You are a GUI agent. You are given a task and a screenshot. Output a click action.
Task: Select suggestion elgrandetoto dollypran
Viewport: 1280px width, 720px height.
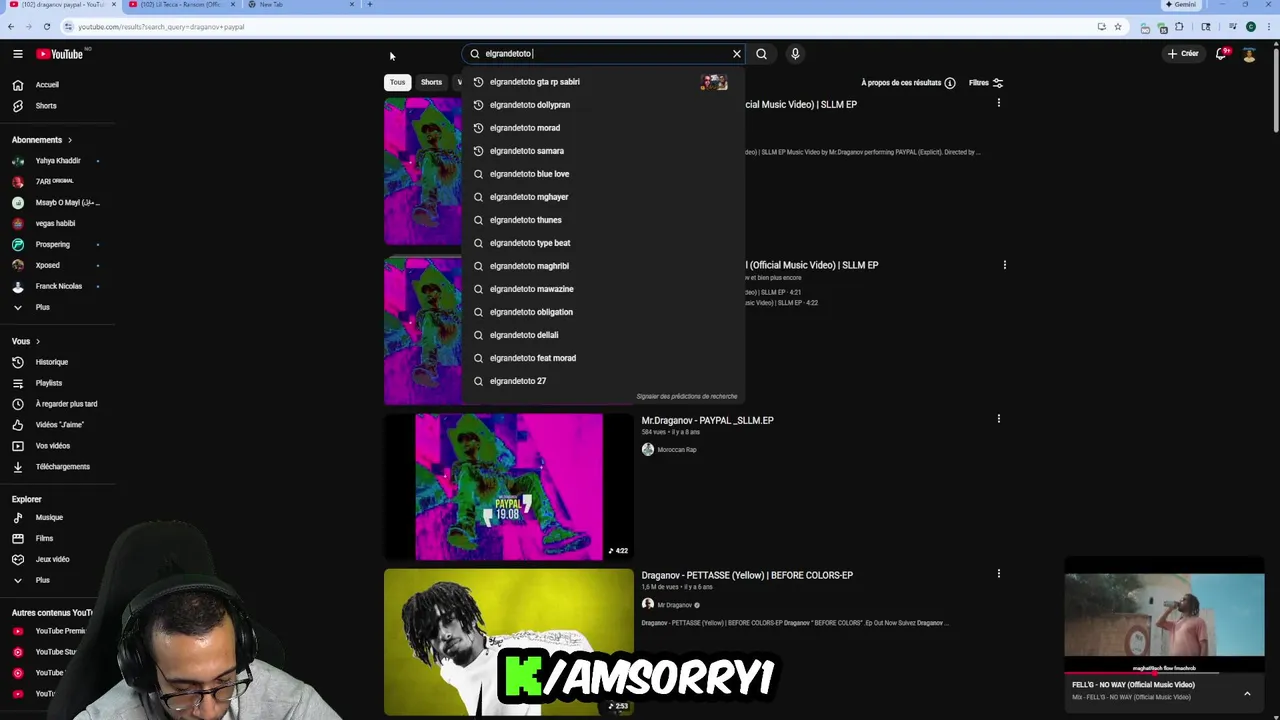603,105
